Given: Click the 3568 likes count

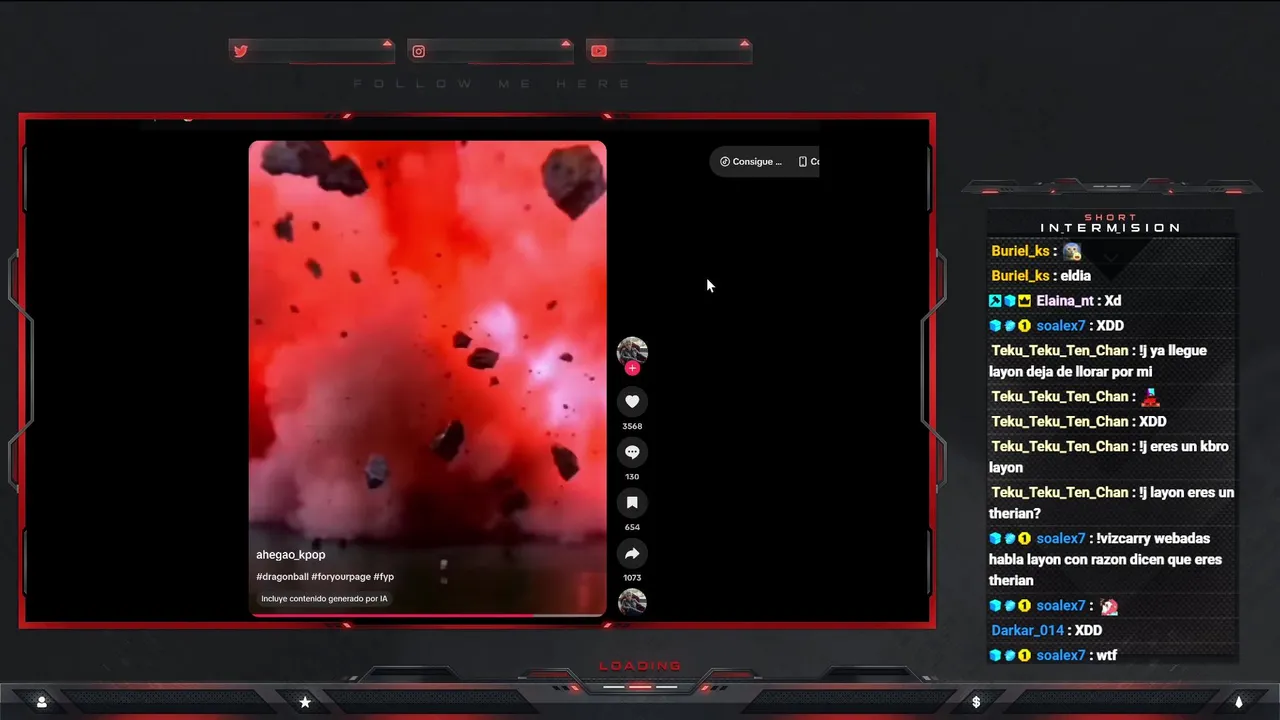Looking at the screenshot, I should click(x=632, y=426).
